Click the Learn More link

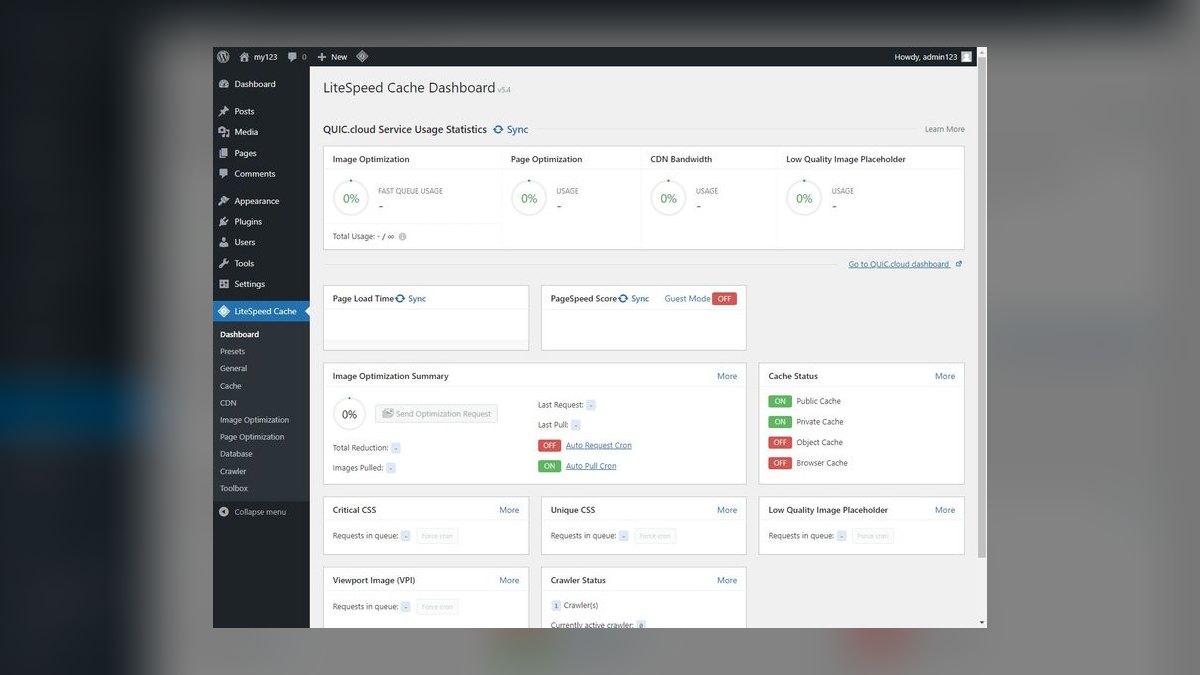[x=945, y=129]
